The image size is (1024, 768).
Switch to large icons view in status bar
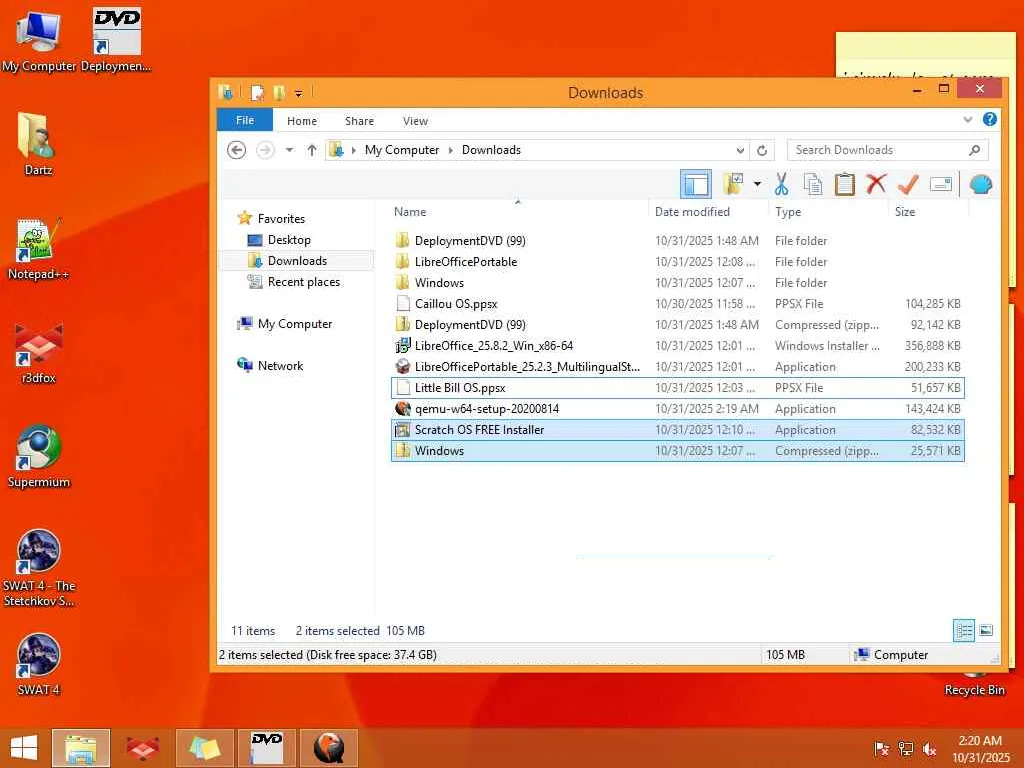(x=986, y=630)
